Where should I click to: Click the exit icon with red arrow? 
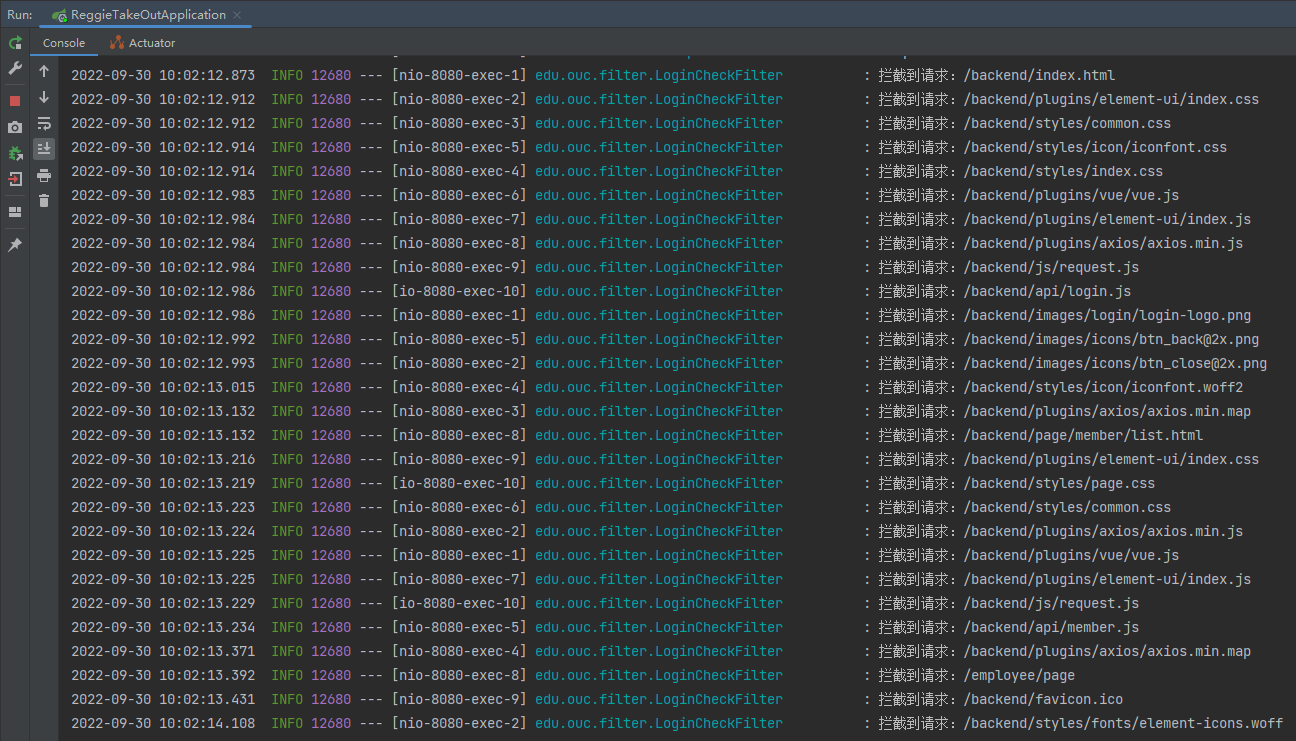pyautogui.click(x=15, y=179)
